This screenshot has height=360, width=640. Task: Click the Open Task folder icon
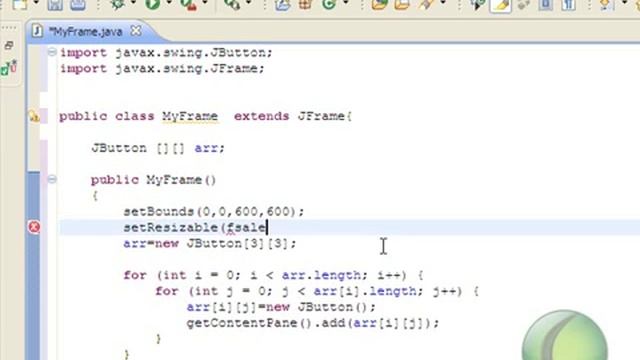click(402, 4)
